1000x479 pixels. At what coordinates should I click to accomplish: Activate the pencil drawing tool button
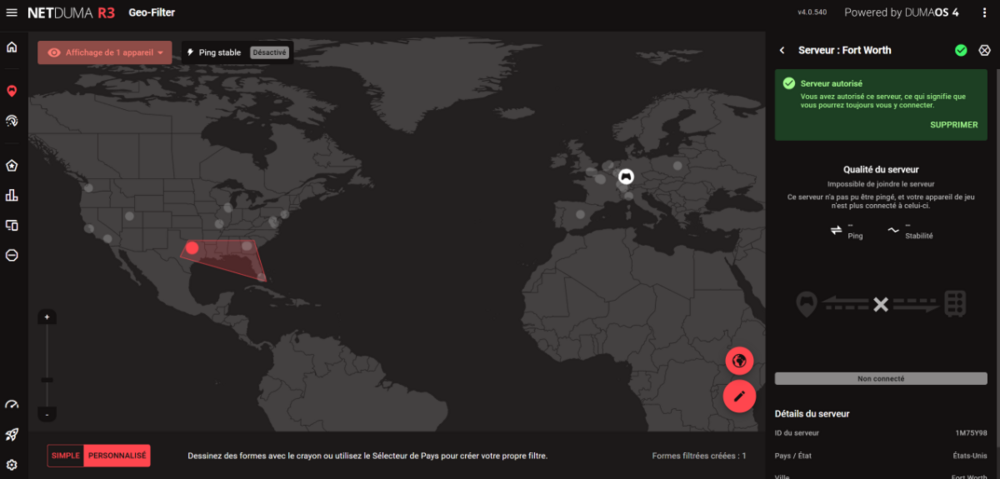(738, 396)
